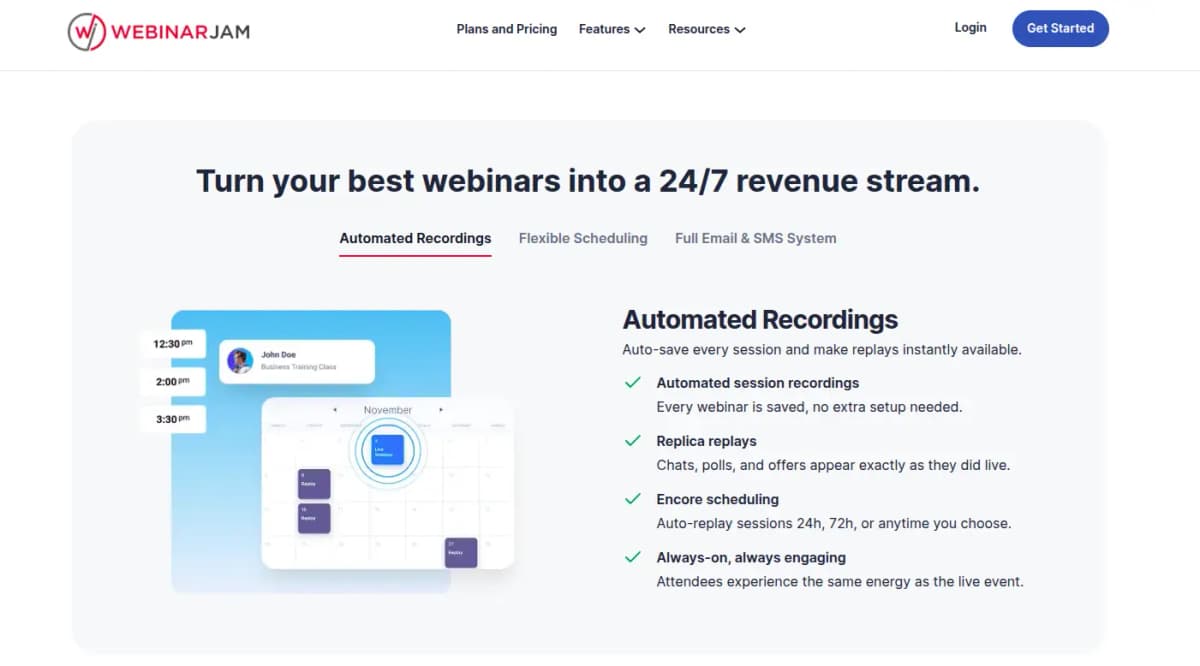Click the WEBINARJAM wordmark text

(x=180, y=32)
